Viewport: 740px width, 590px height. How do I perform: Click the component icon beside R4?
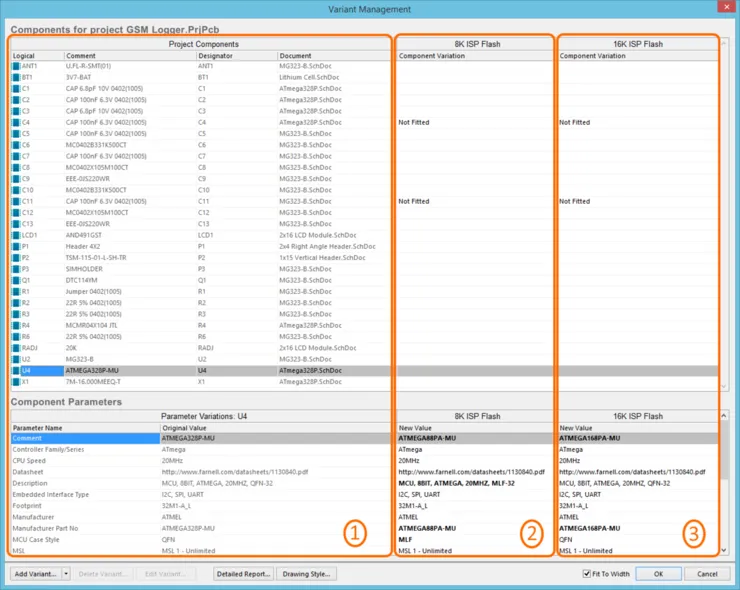(x=16, y=325)
